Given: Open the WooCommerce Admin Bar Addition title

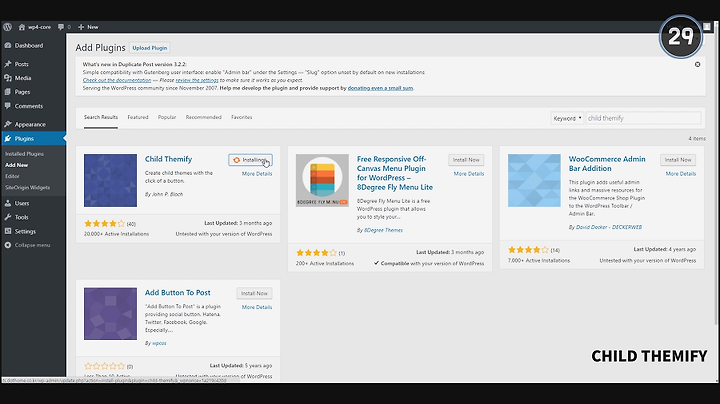Looking at the screenshot, I should (607, 163).
